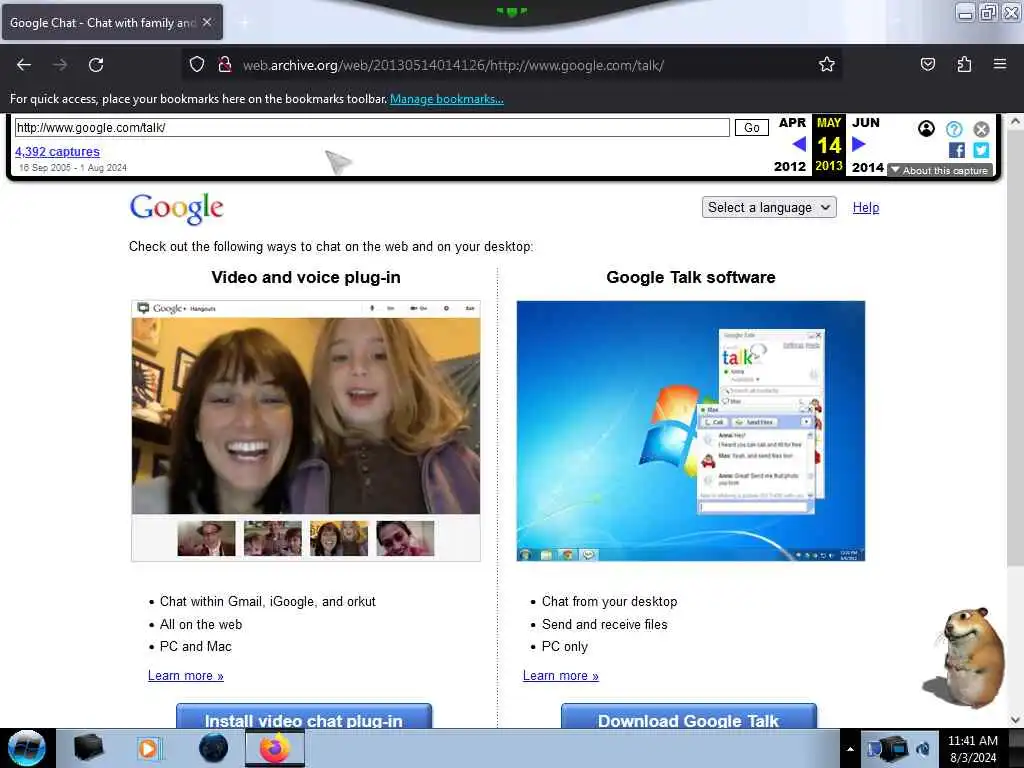This screenshot has width=1024, height=768.
Task: Jump to previous capture with left blue arrow
Action: (x=799, y=144)
